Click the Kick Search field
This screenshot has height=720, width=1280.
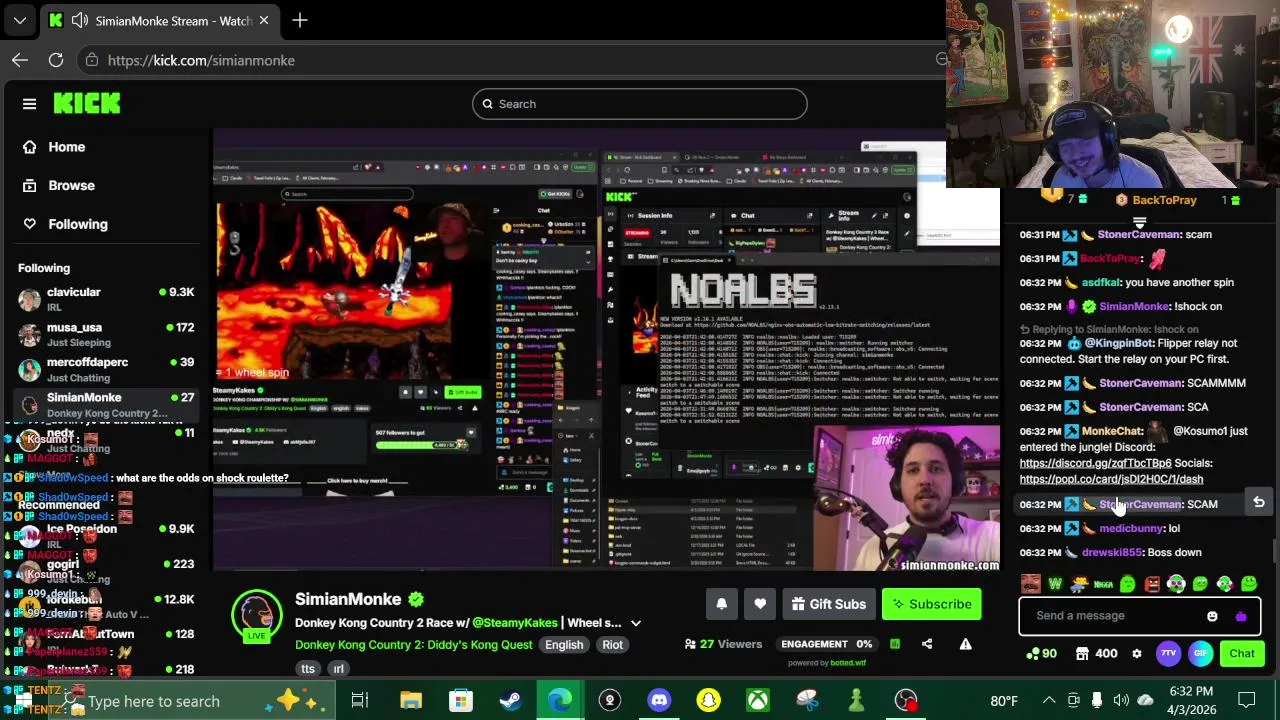640,104
